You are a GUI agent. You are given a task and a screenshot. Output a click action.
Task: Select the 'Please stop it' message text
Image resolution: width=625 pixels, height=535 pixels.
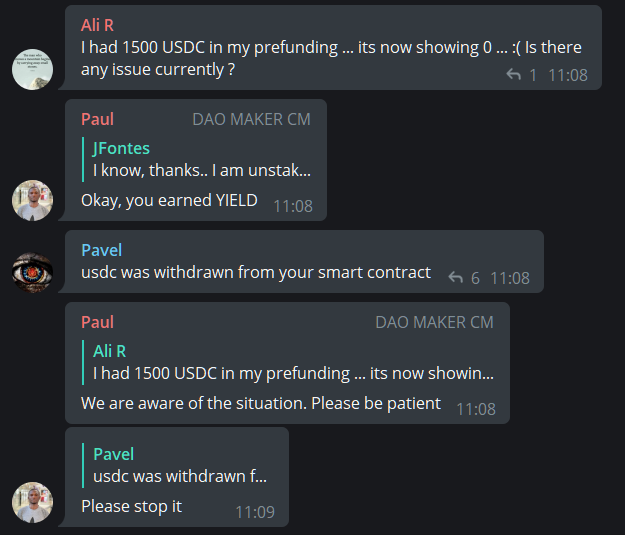(x=132, y=506)
